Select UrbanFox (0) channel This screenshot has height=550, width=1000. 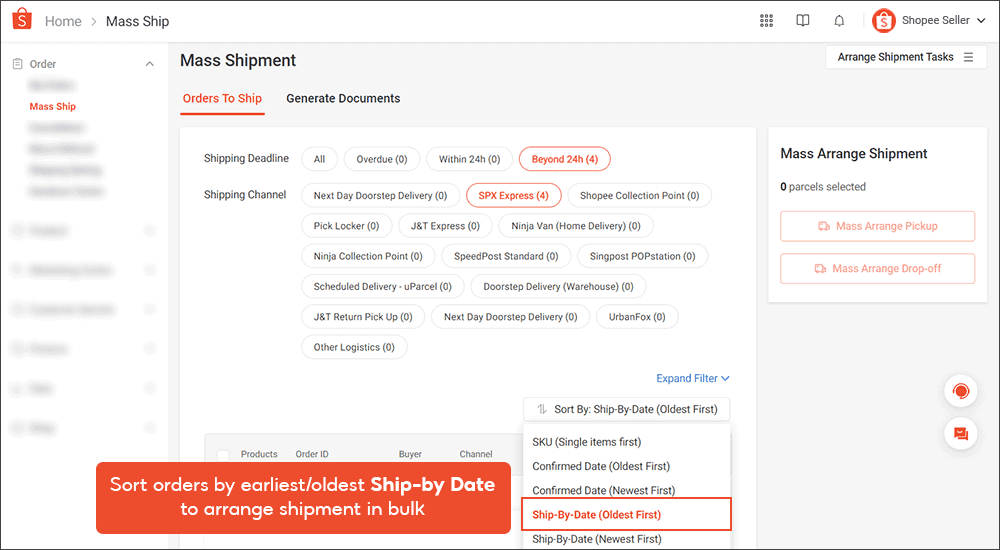637,316
